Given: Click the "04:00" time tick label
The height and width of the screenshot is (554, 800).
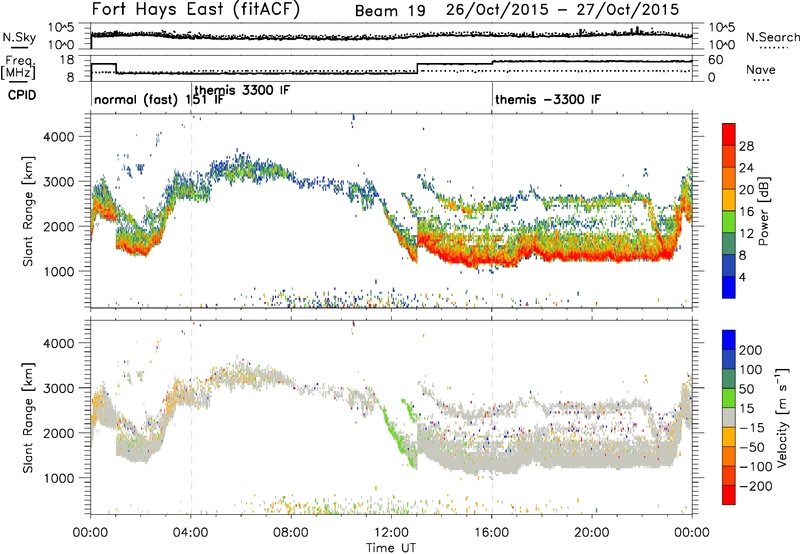Looking at the screenshot, I should 190,533.
